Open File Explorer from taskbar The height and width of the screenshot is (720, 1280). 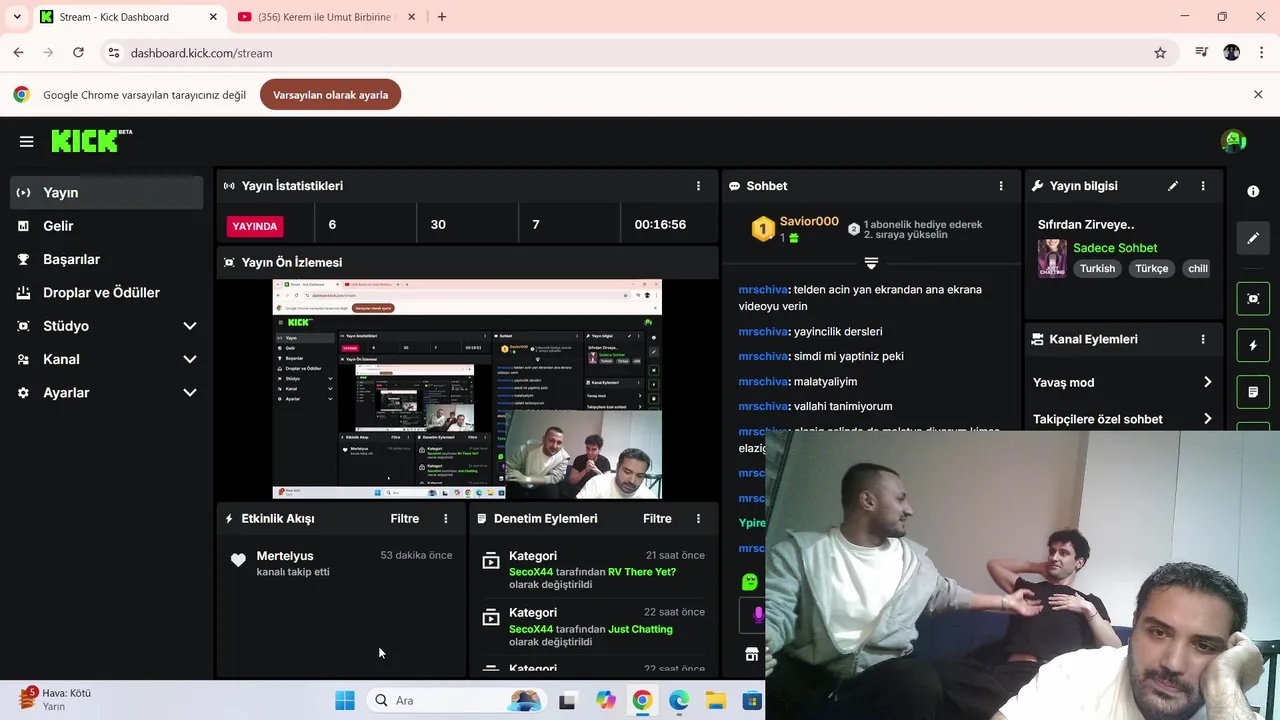tap(716, 700)
